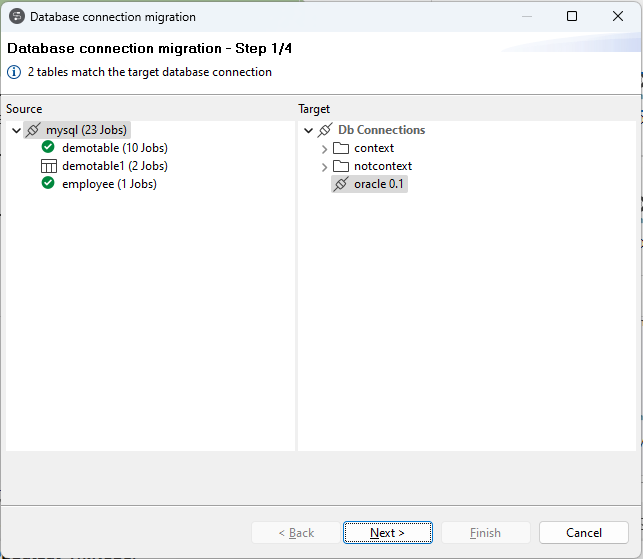643x559 pixels.
Task: Select employee (1 Jobs) entry
Action: [109, 184]
